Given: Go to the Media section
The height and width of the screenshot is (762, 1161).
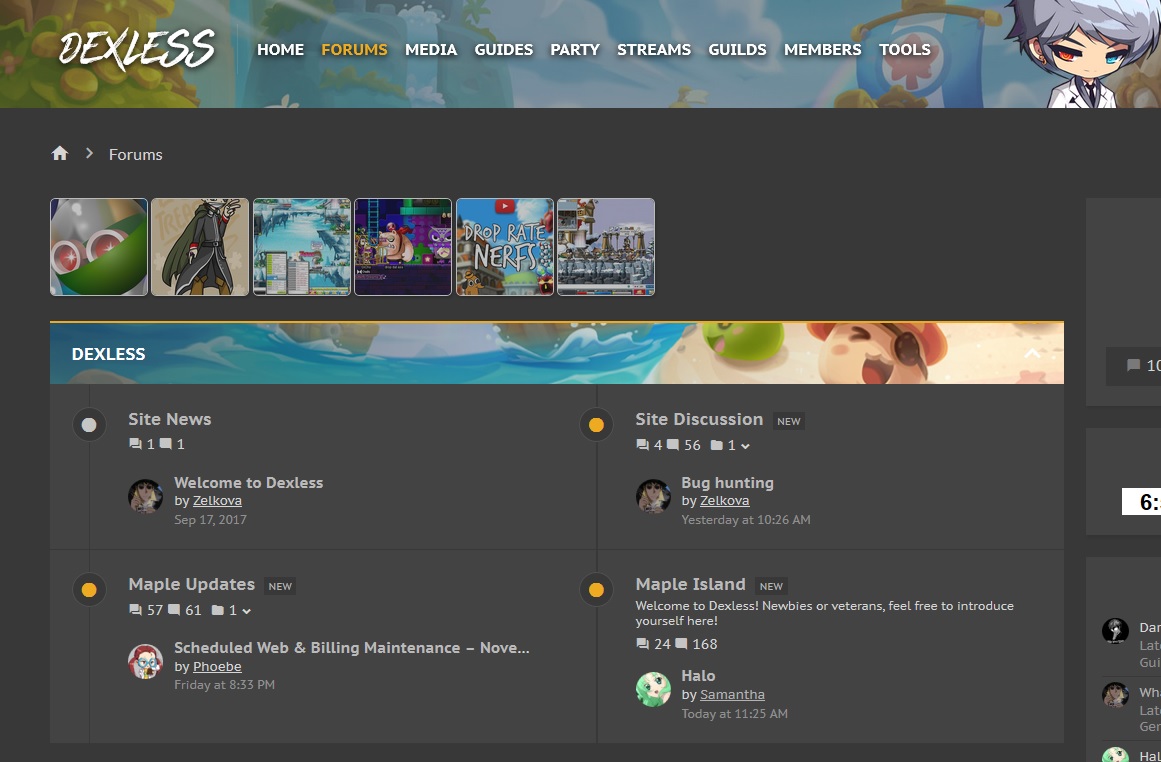Looking at the screenshot, I should 431,50.
